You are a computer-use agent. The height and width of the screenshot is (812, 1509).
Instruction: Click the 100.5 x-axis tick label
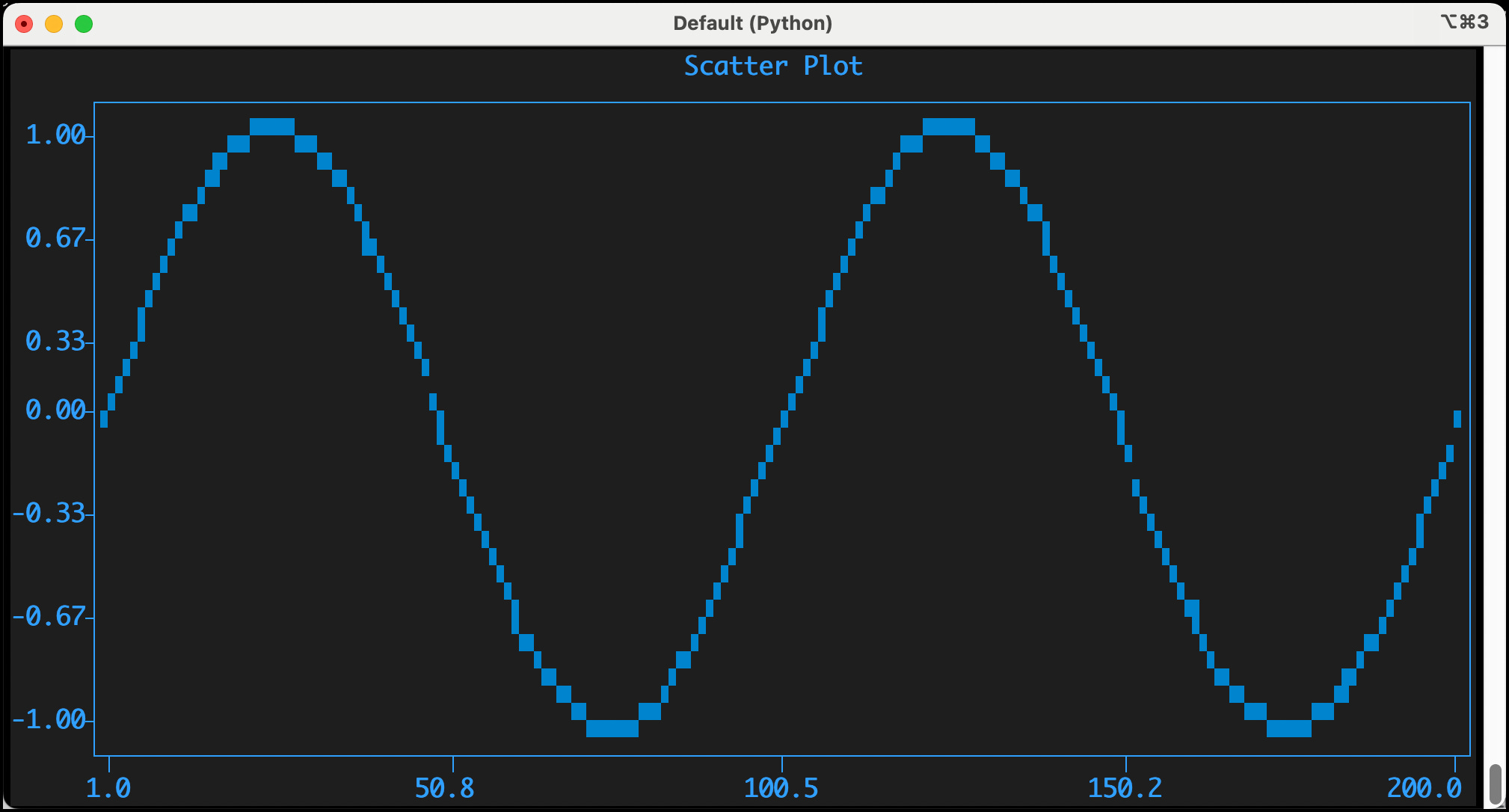coord(781,787)
